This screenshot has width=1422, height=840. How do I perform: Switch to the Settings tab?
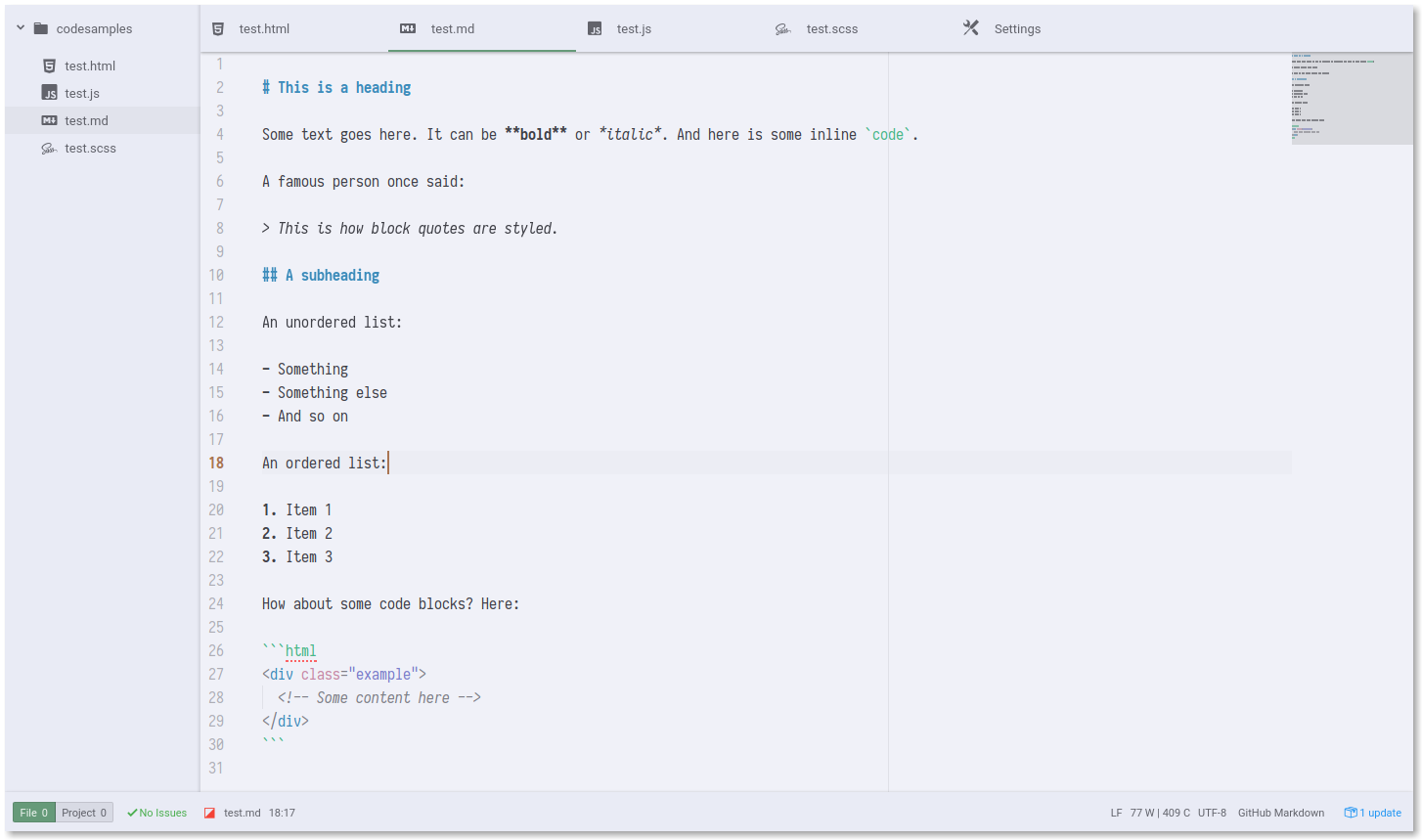(x=1045, y=28)
